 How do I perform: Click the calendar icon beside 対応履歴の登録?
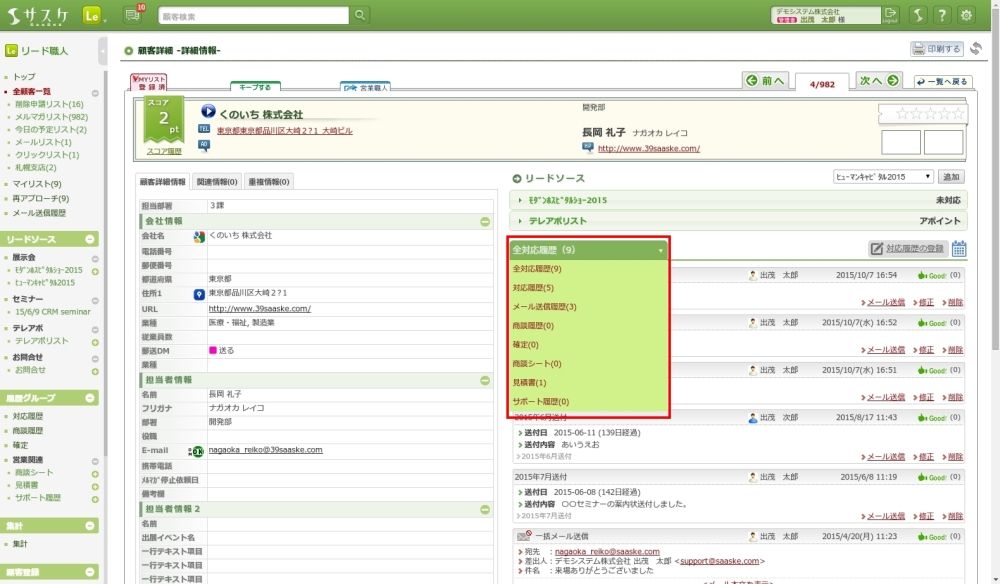click(x=959, y=249)
